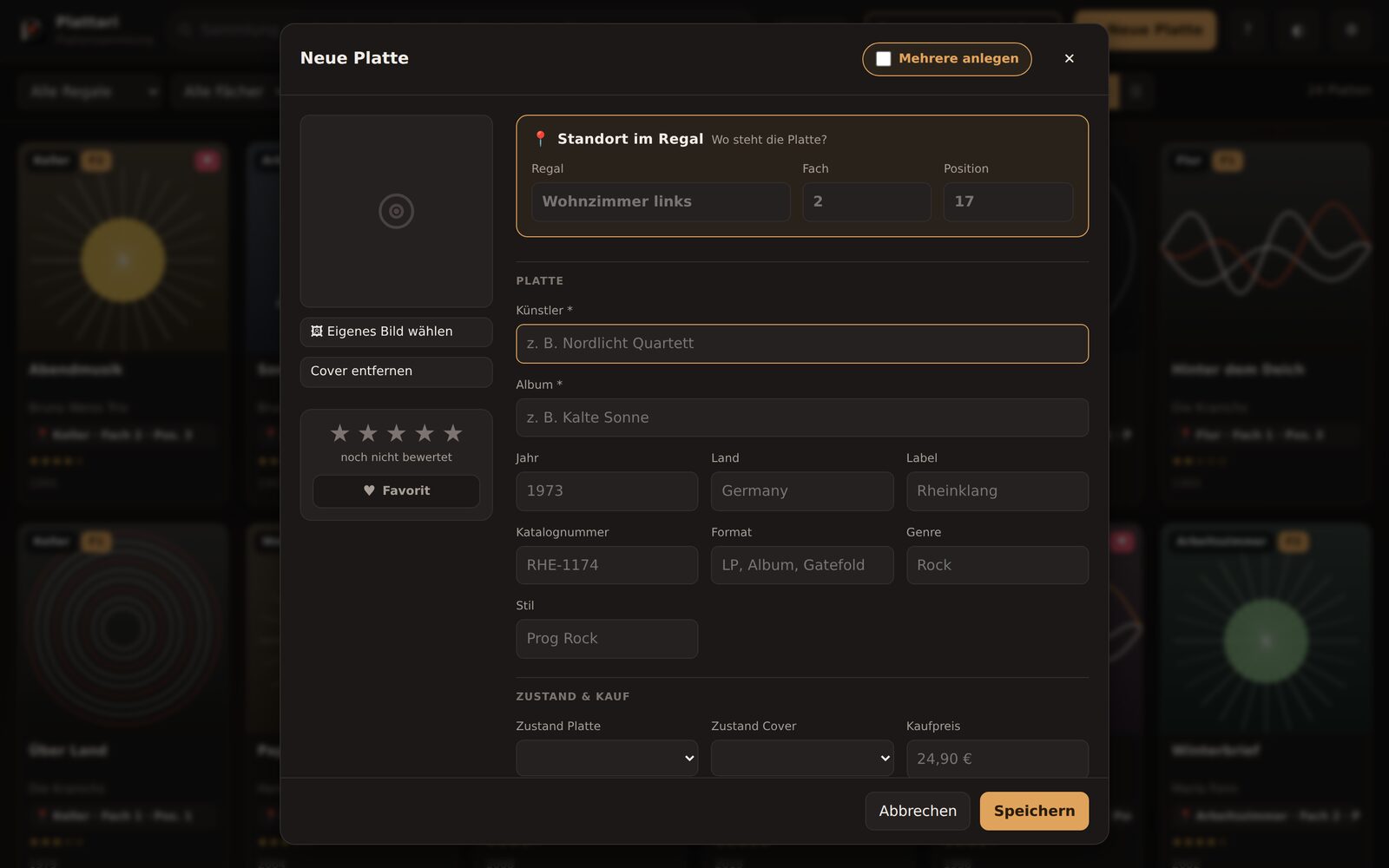Click the Künstler input field

[802, 344]
